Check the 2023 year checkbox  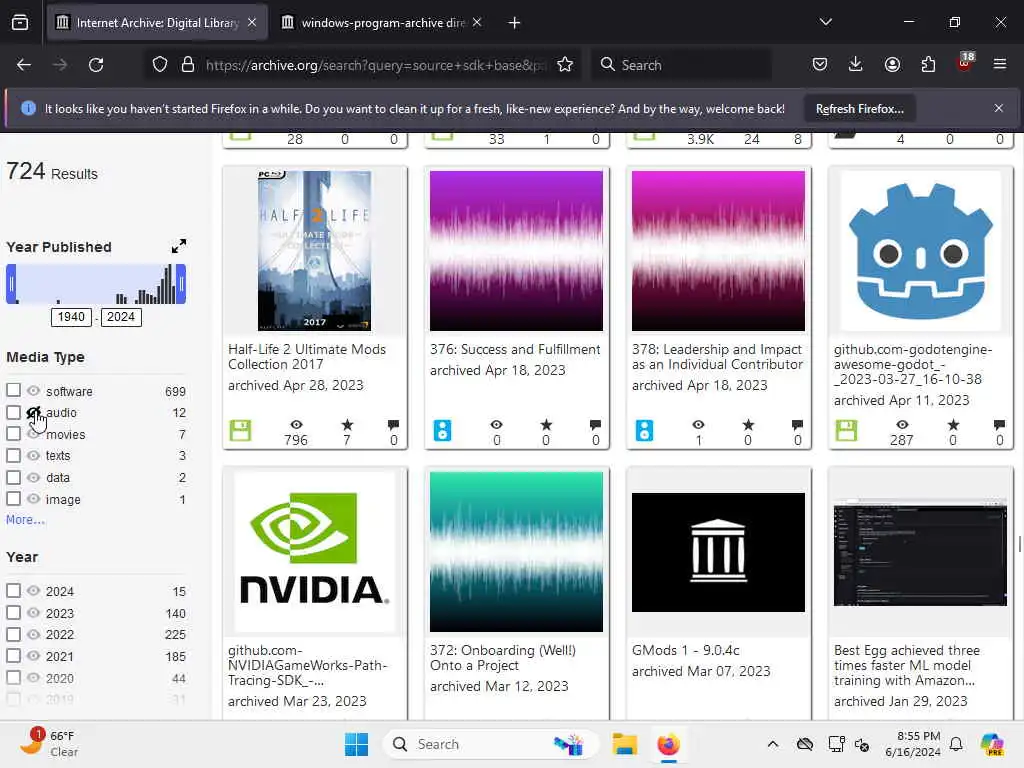click(x=13, y=613)
